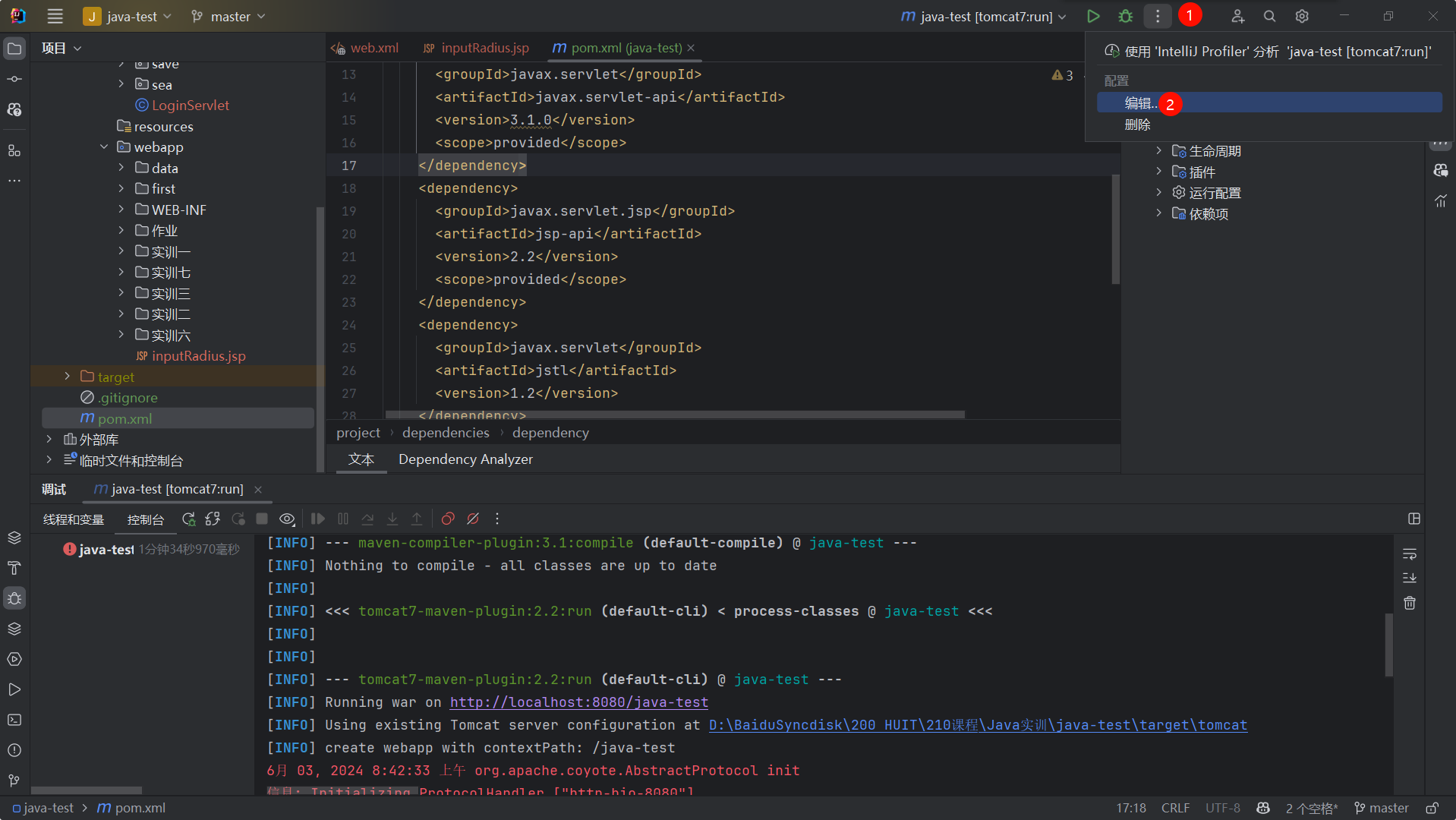Expand the WEB-INF folder in project tree

click(x=121, y=210)
